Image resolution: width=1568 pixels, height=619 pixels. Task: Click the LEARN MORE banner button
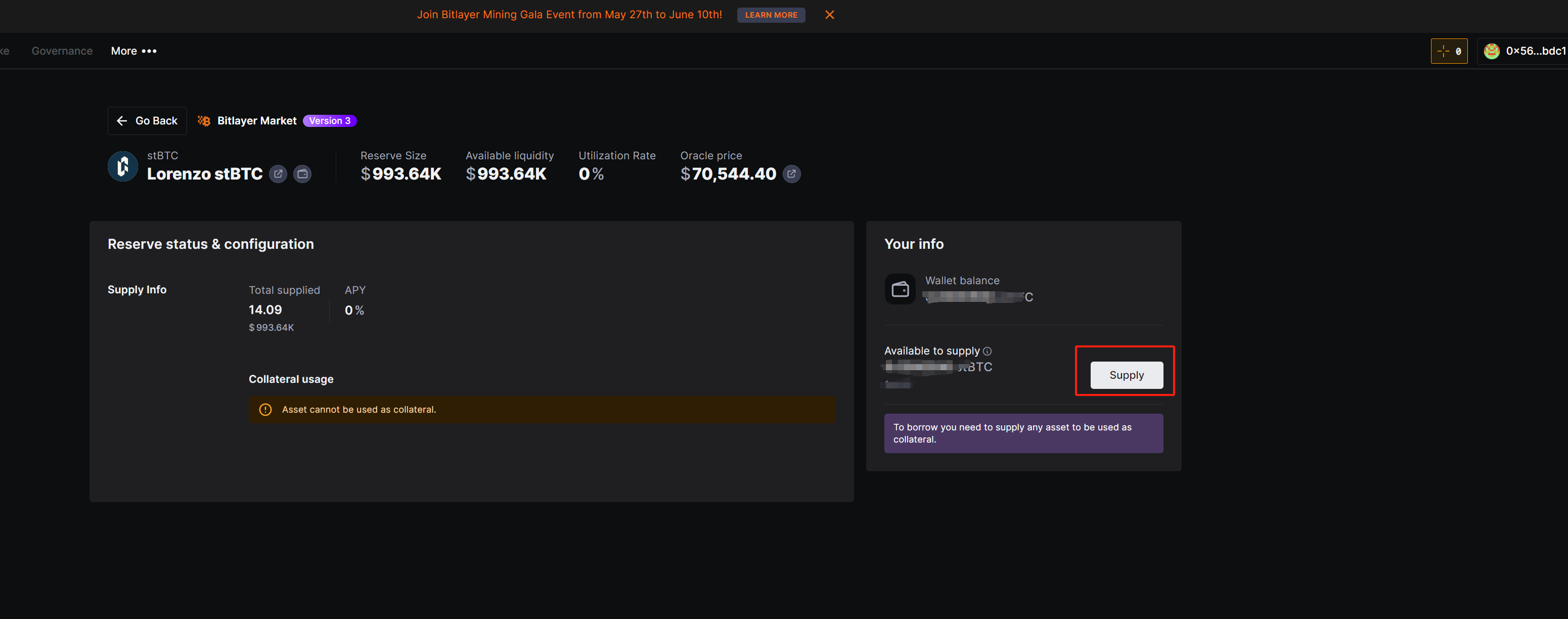771,15
